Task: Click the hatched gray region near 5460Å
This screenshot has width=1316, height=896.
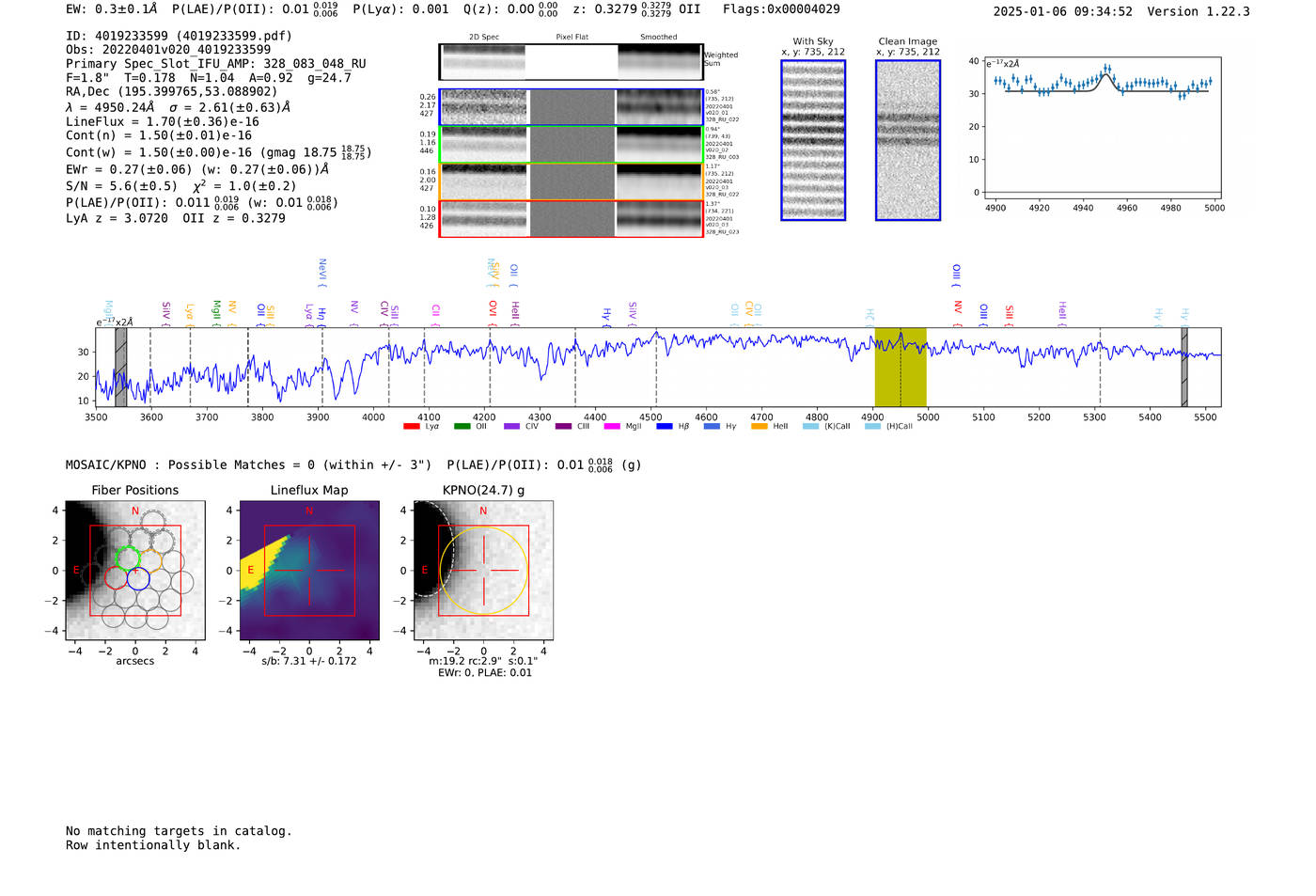Action: [x=1184, y=368]
